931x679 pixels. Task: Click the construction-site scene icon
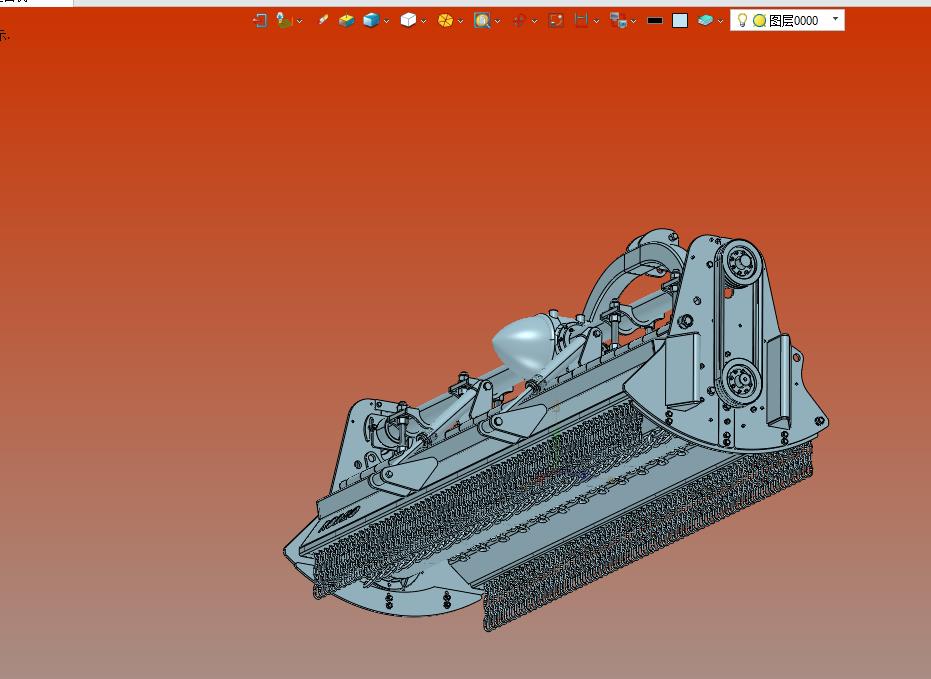point(284,21)
